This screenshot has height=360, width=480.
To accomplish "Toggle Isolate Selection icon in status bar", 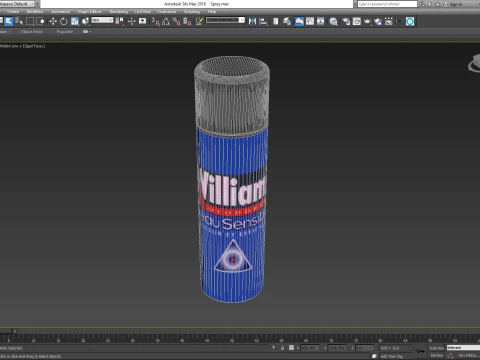I will 273,348.
